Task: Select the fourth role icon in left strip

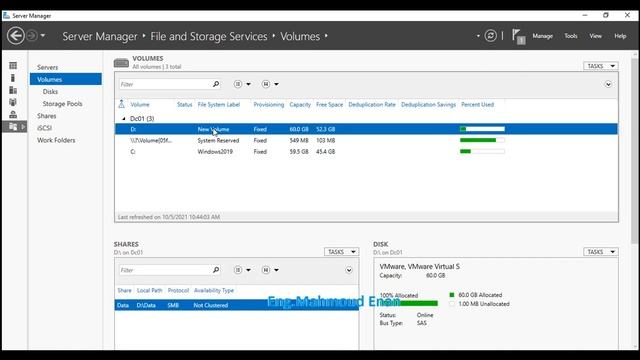Action: point(13,102)
